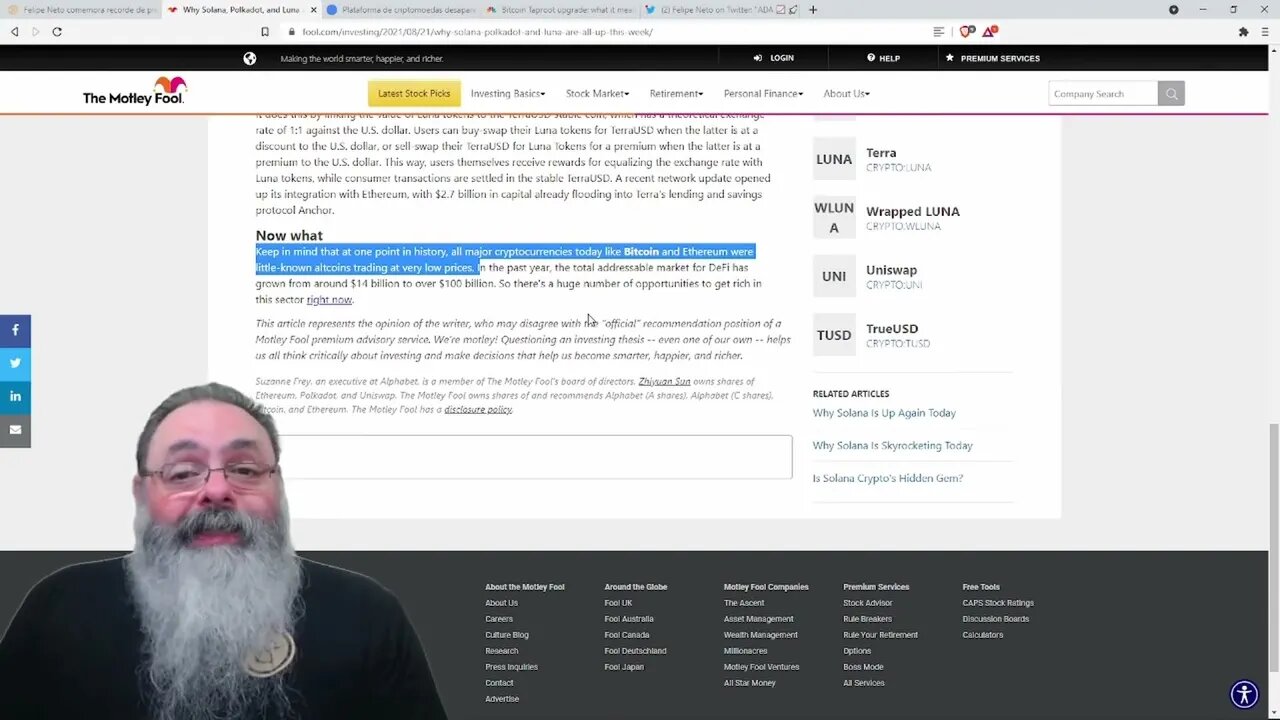The height and width of the screenshot is (720, 1280).
Task: Share the article by email
Action: (x=15, y=430)
